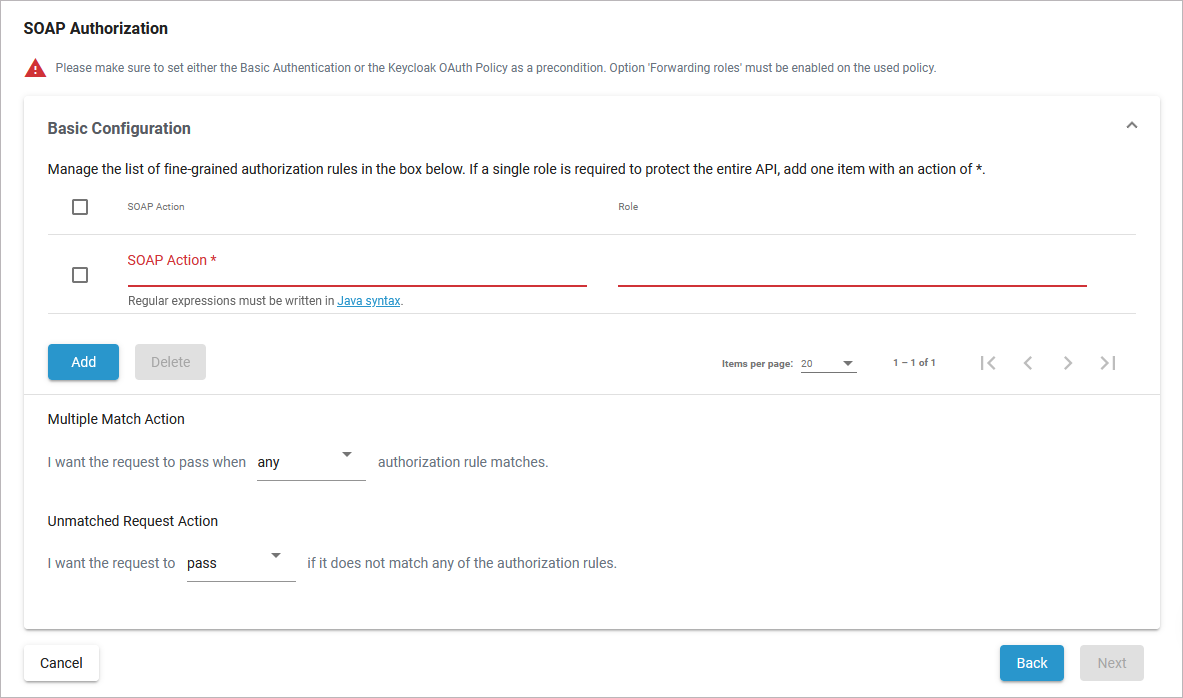Open the Items per page arrow icon
Image resolution: width=1183 pixels, height=698 pixels.
(x=846, y=363)
